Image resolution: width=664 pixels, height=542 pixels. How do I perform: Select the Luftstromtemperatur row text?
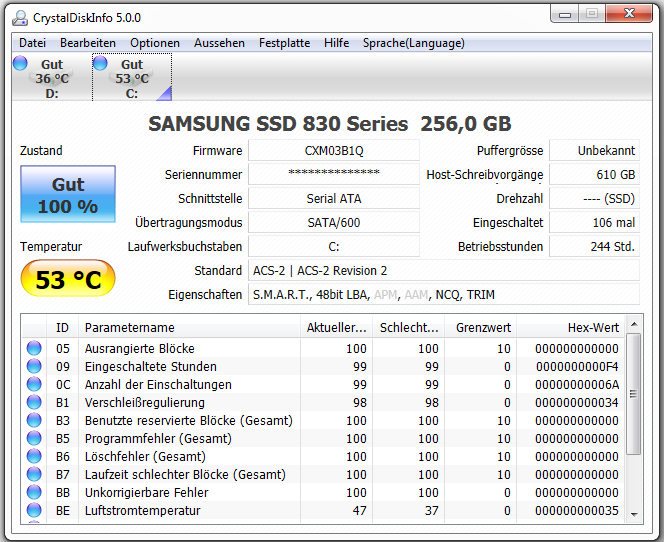(142, 511)
